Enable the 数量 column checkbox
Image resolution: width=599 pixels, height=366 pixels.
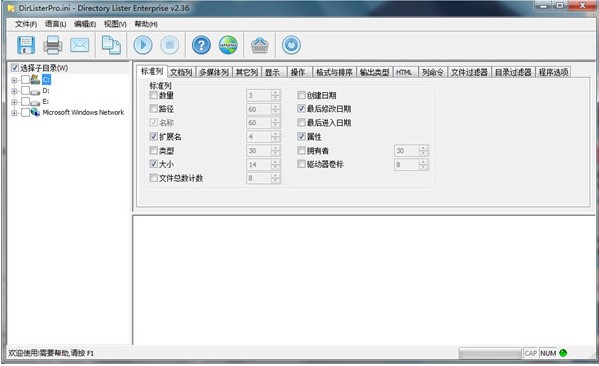click(x=153, y=95)
